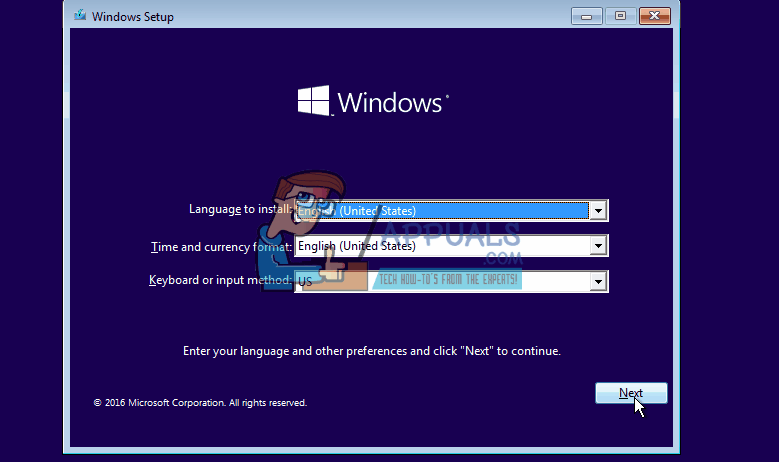The image size is (779, 462).
Task: Click the "Time and currency format:" label
Action: click(222, 247)
